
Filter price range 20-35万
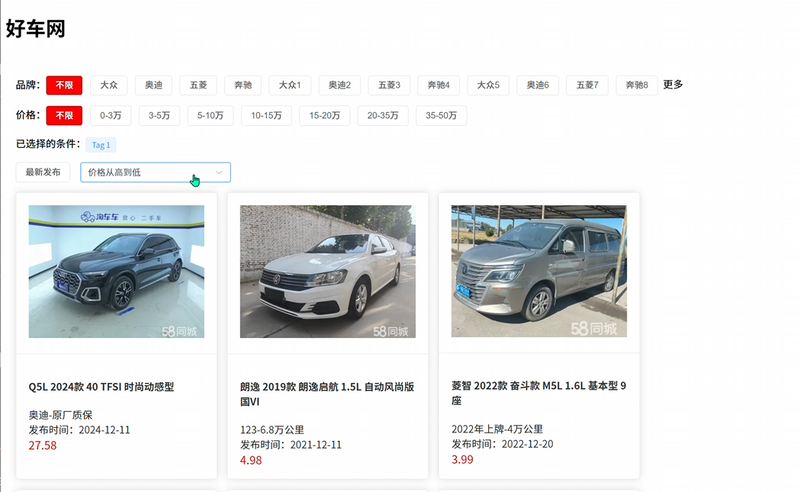pyautogui.click(x=383, y=116)
